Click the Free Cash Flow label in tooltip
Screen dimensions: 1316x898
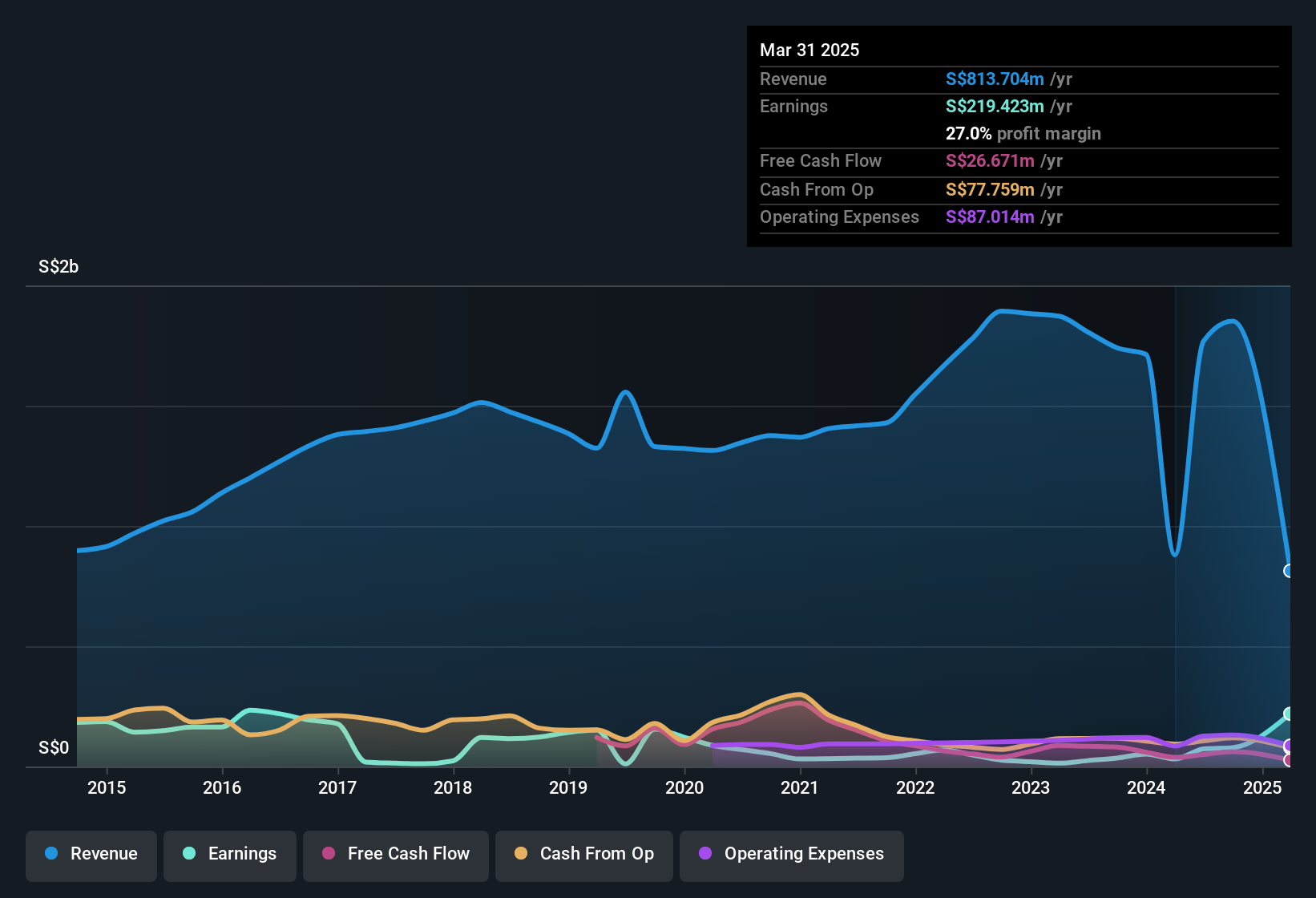821,160
